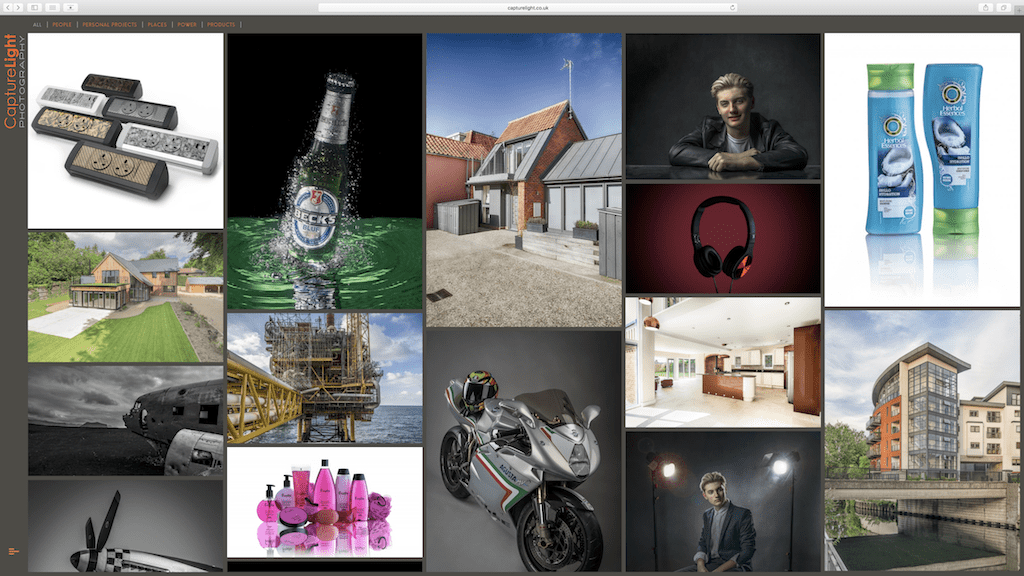Open the house with green lawn photo
Image resolution: width=1024 pixels, height=576 pixels.
pyautogui.click(x=125, y=297)
